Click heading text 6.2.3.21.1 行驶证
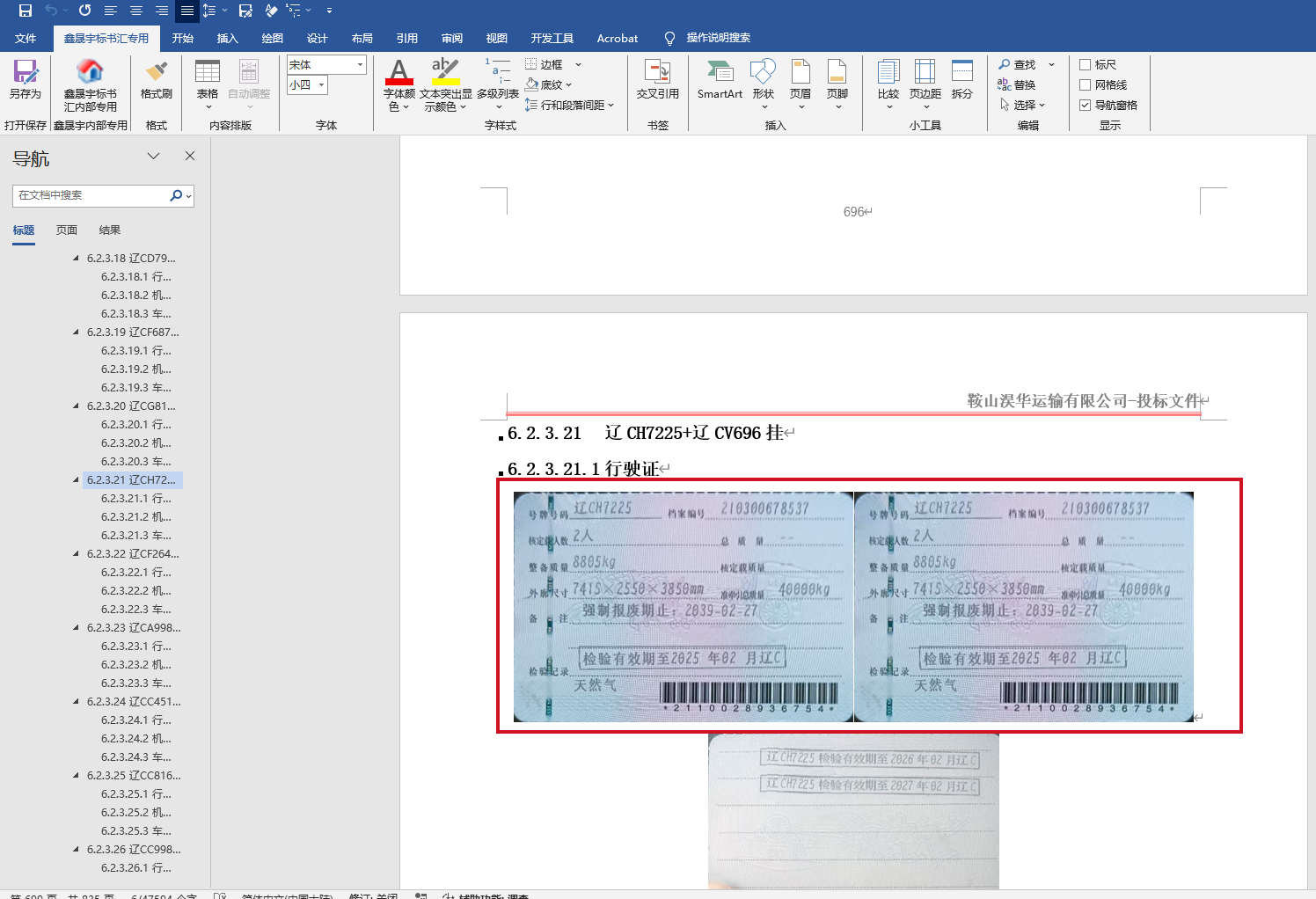This screenshot has height=899, width=1316. coord(582,469)
